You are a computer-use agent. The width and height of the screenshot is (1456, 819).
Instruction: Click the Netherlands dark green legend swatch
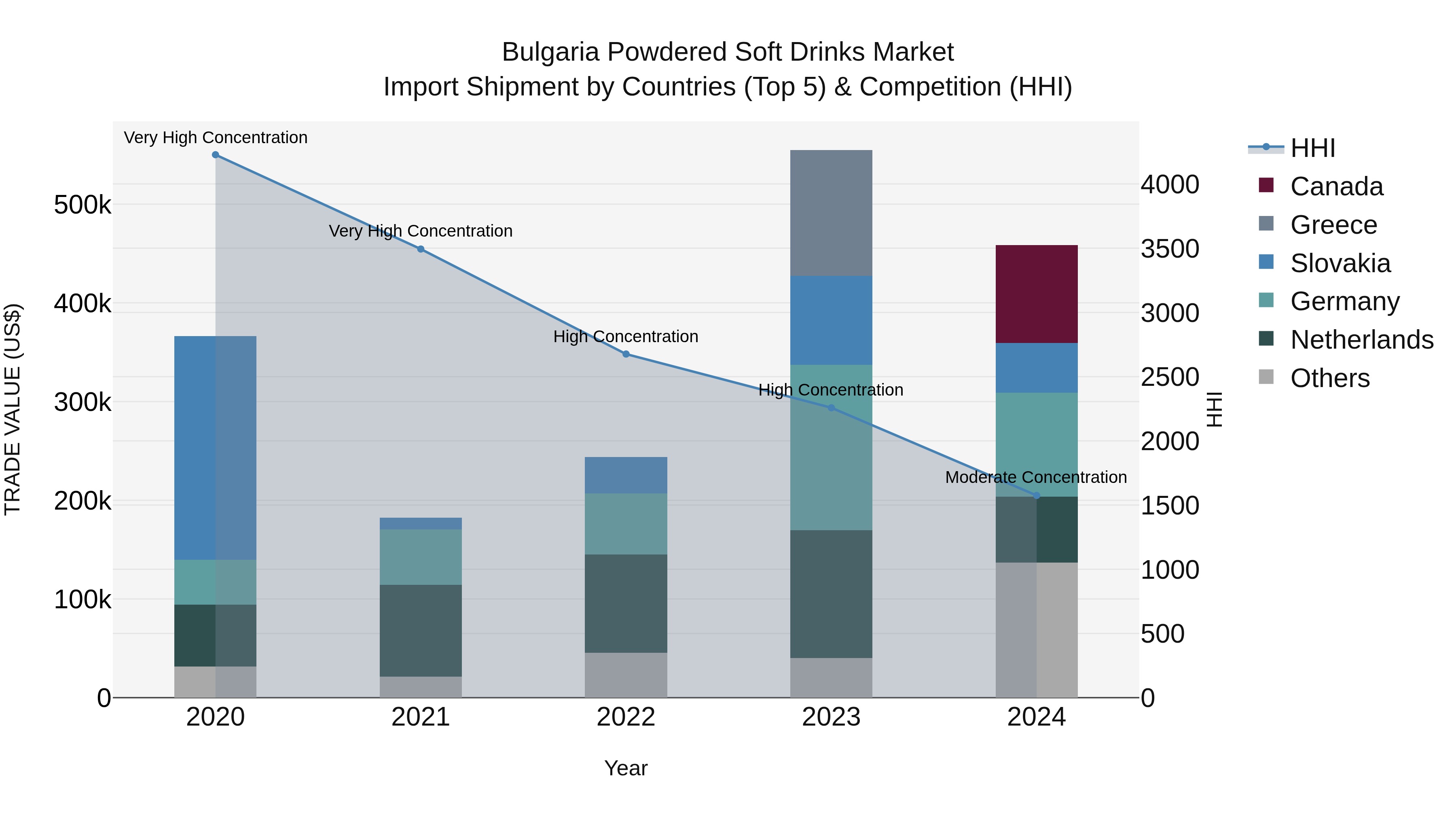(x=1267, y=339)
